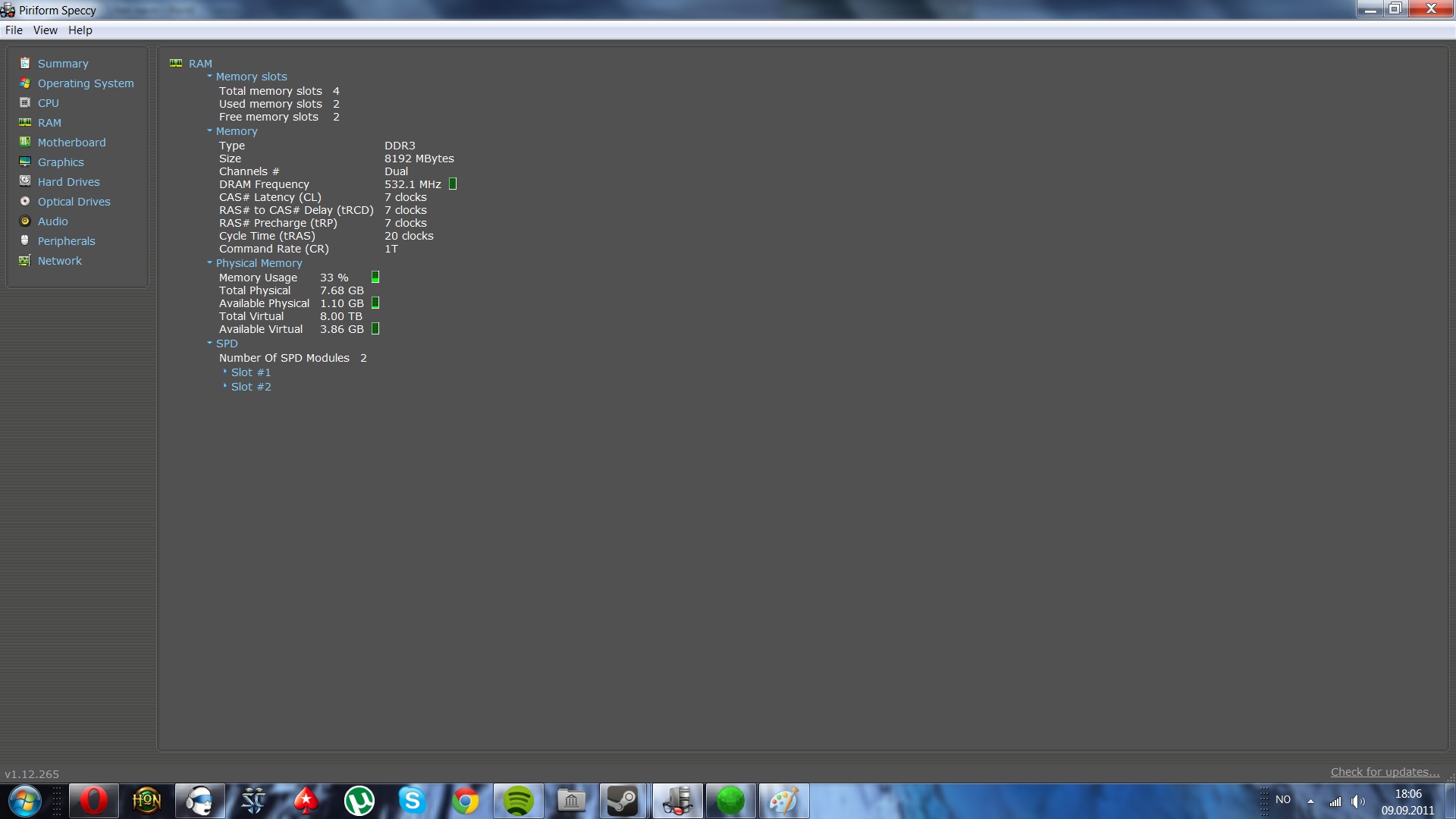The height and width of the screenshot is (819, 1456).
Task: Collapse the Memory slots section
Action: coord(209,76)
